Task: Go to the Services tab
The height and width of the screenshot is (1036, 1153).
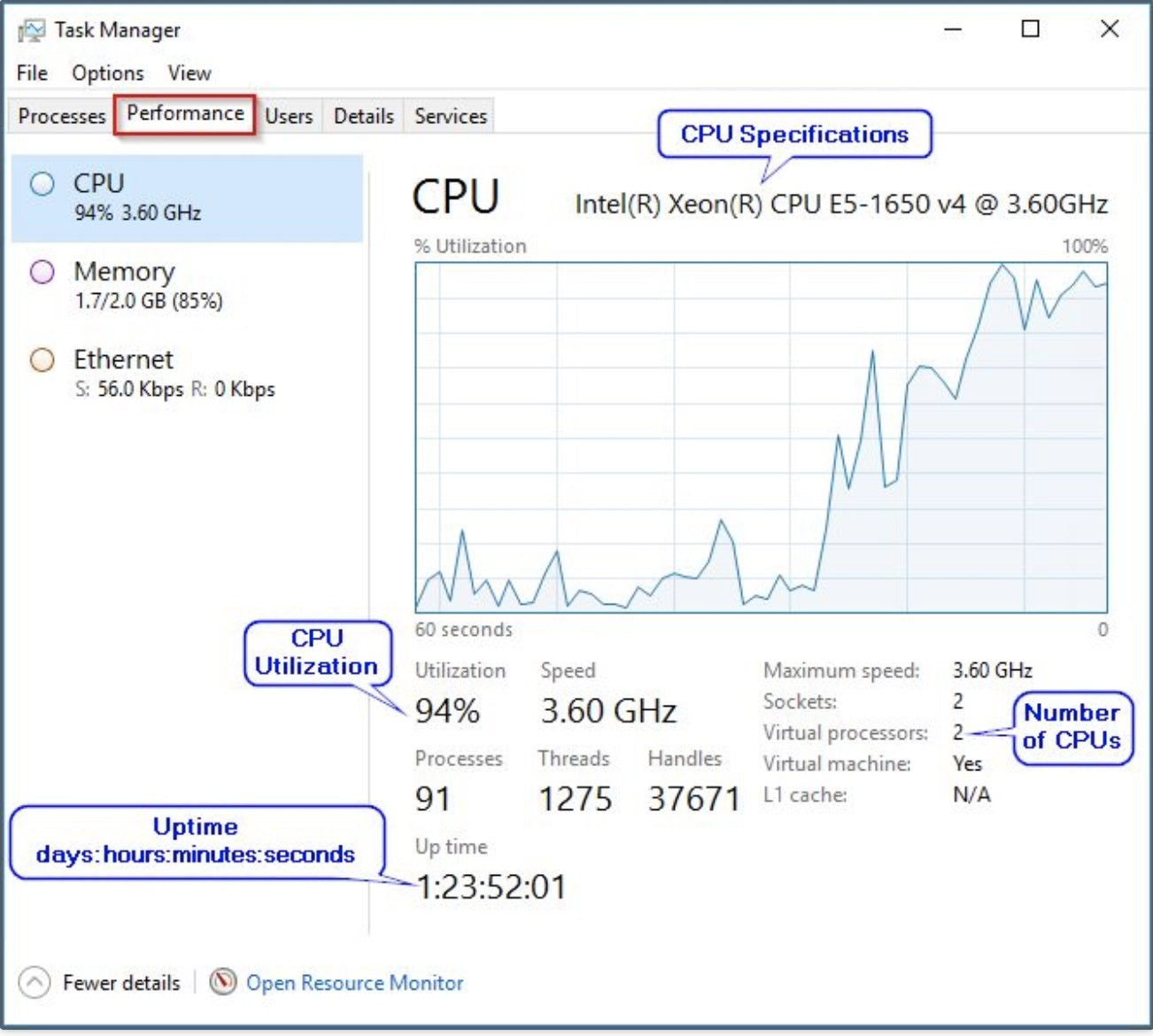Action: coord(450,116)
